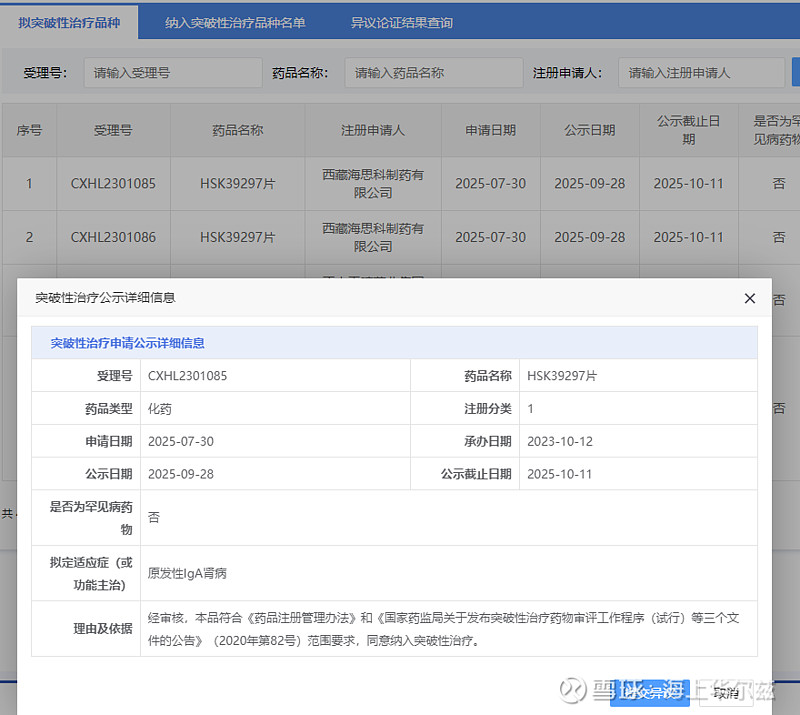Image resolution: width=800 pixels, height=715 pixels.
Task: Click 西藏海思科制药有限公司 in the first row
Action: click(372, 184)
